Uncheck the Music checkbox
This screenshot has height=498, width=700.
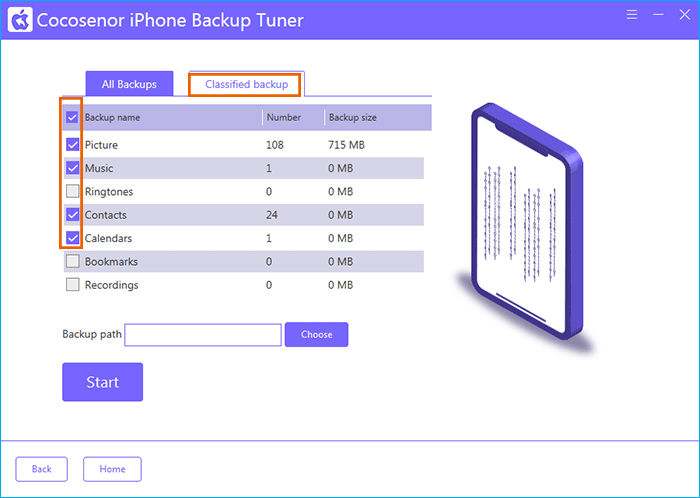pos(72,168)
